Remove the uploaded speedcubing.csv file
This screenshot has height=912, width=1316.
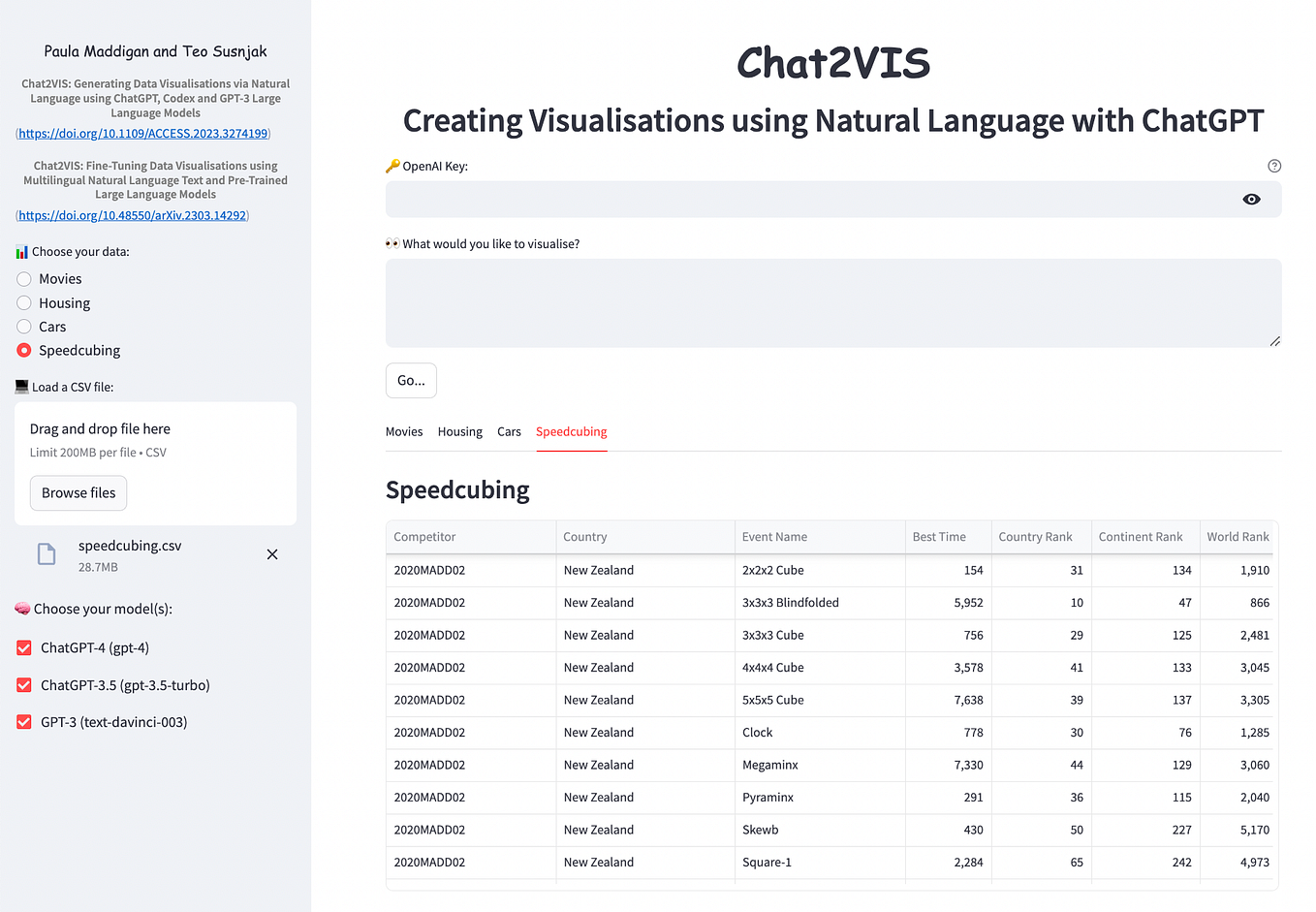click(272, 553)
